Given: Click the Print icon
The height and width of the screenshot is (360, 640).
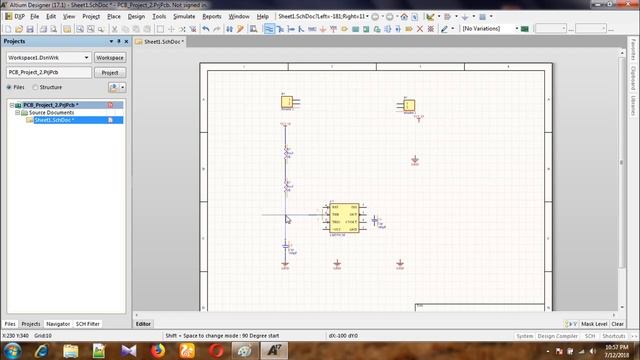Looking at the screenshot, I should pyautogui.click(x=43, y=29).
